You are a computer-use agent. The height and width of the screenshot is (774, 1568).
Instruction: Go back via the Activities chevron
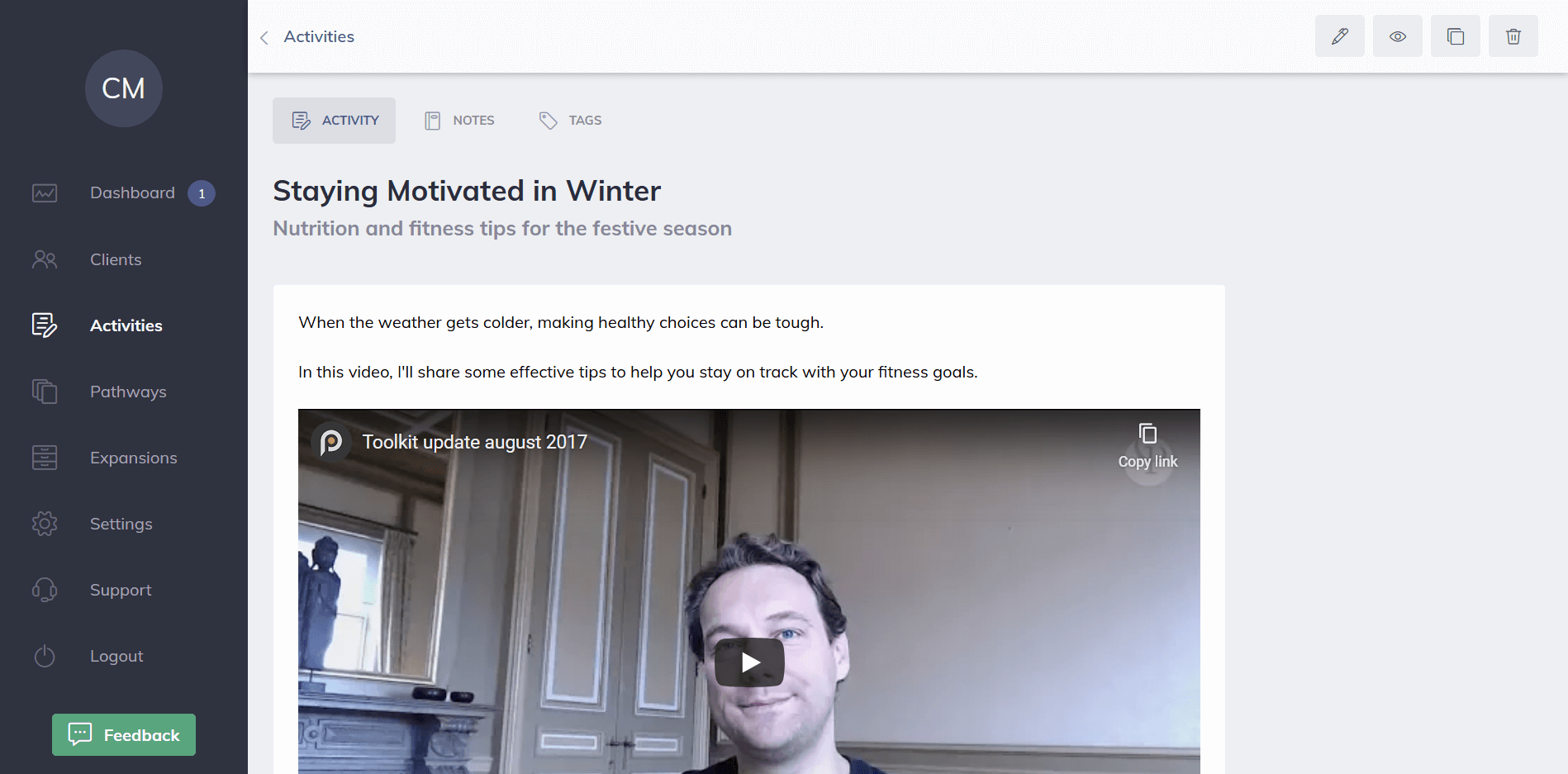click(264, 37)
